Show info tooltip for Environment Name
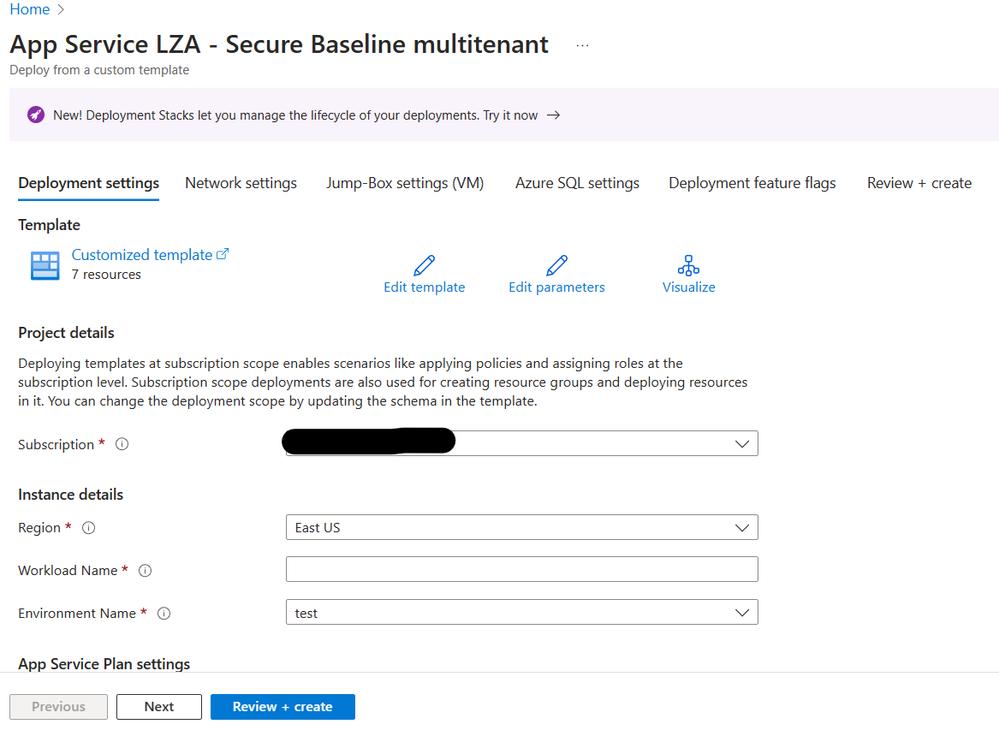Viewport: 999px width, 729px height. [x=164, y=613]
